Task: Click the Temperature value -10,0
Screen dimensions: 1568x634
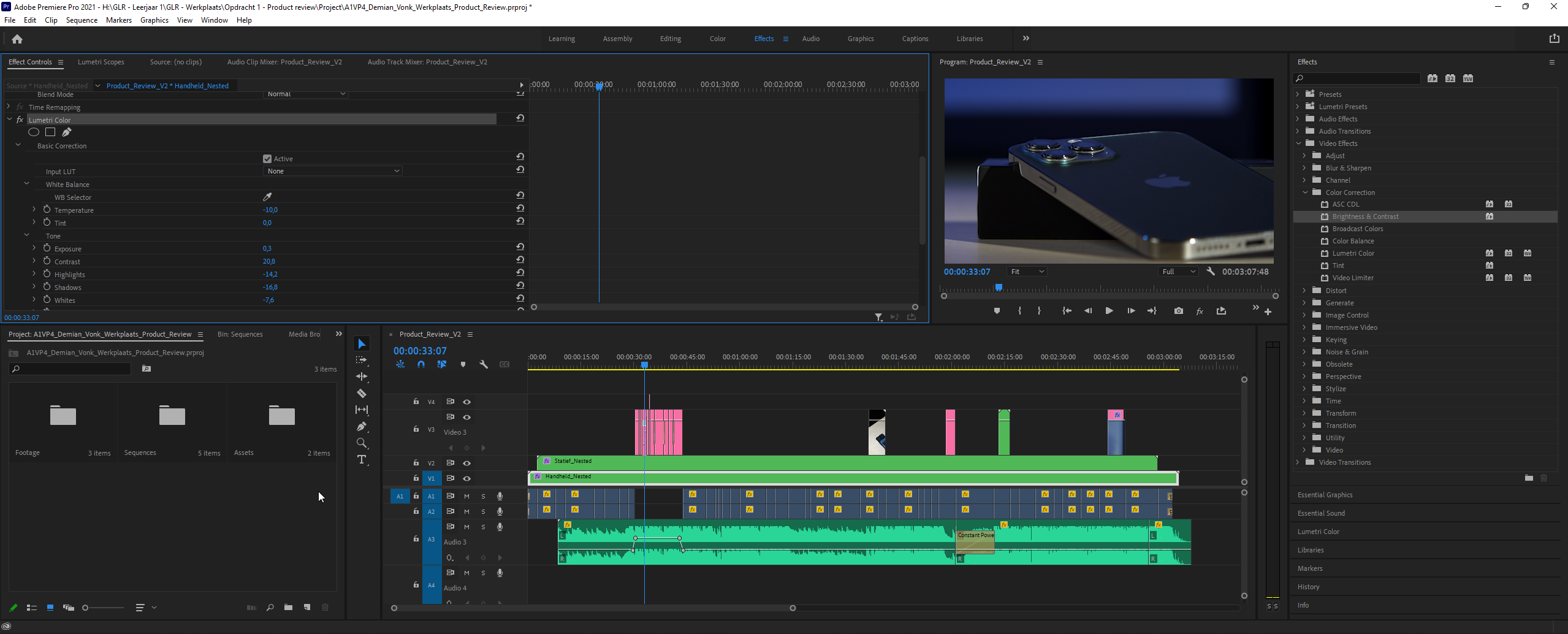Action: pos(270,210)
